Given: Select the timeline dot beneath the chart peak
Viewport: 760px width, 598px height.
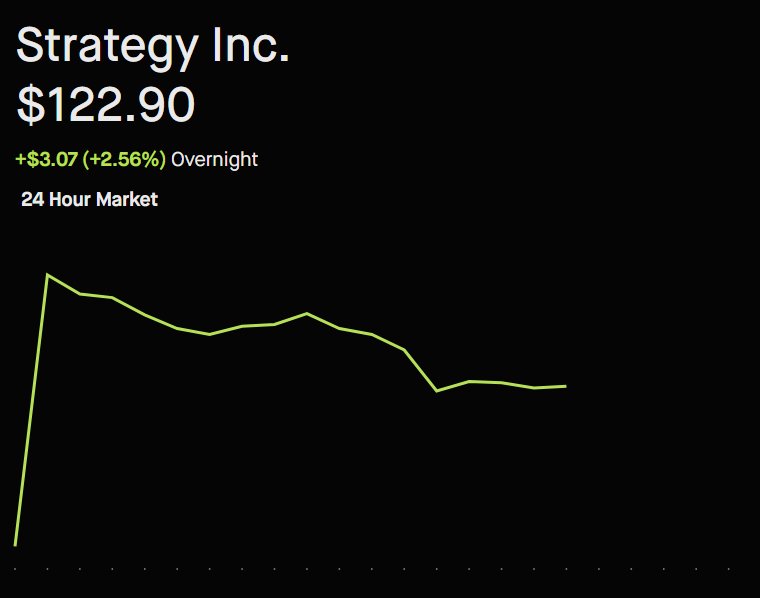Looking at the screenshot, I should (47, 569).
